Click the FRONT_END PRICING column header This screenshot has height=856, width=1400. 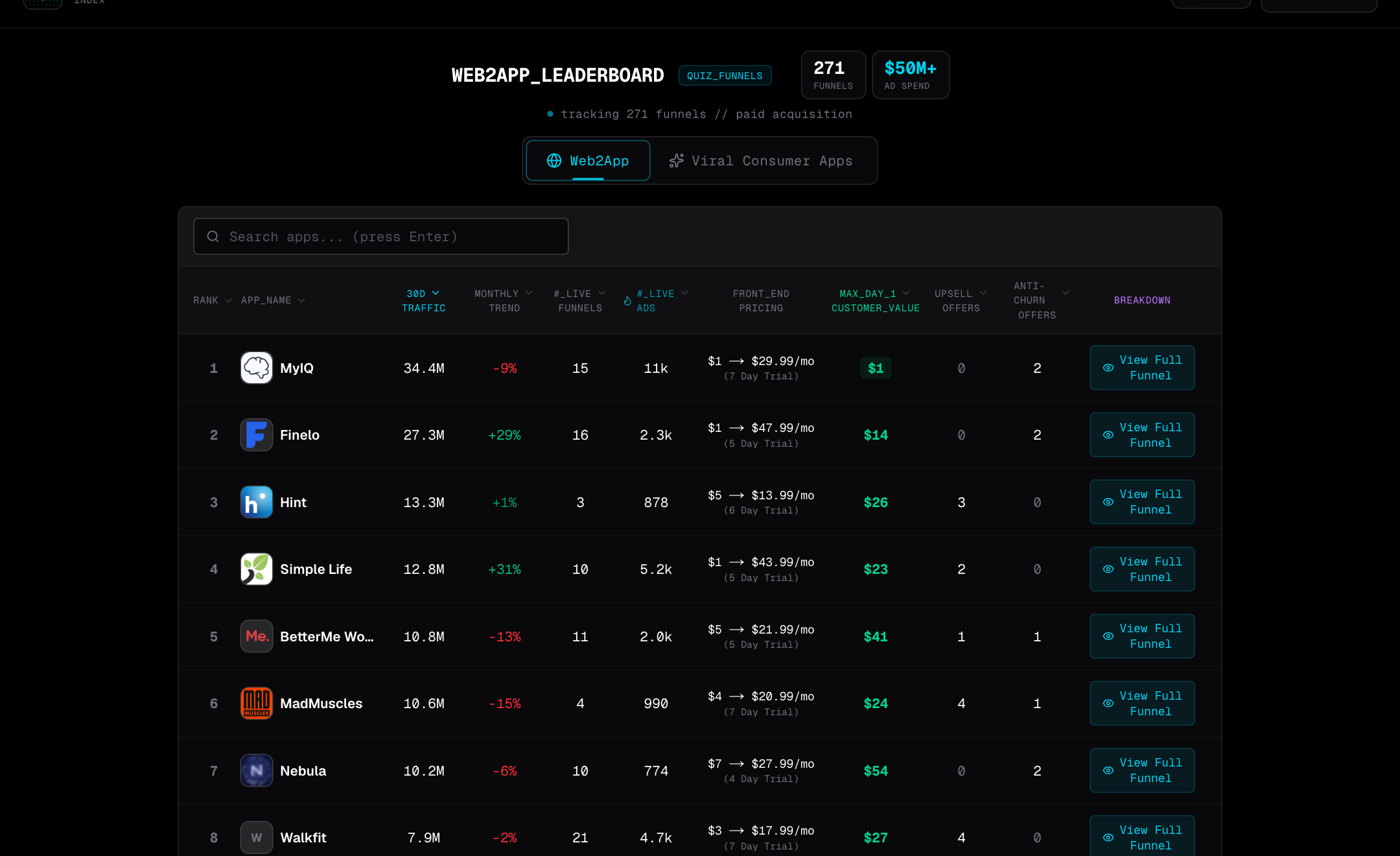click(x=761, y=301)
